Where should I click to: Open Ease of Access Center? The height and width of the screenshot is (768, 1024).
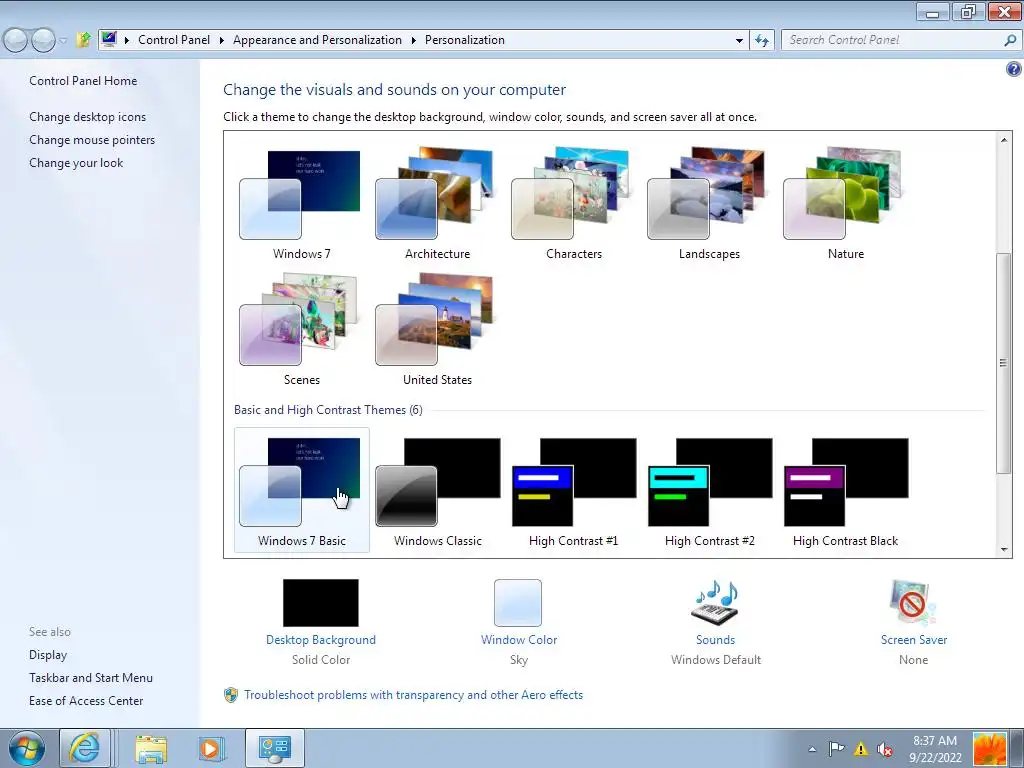pyautogui.click(x=86, y=701)
